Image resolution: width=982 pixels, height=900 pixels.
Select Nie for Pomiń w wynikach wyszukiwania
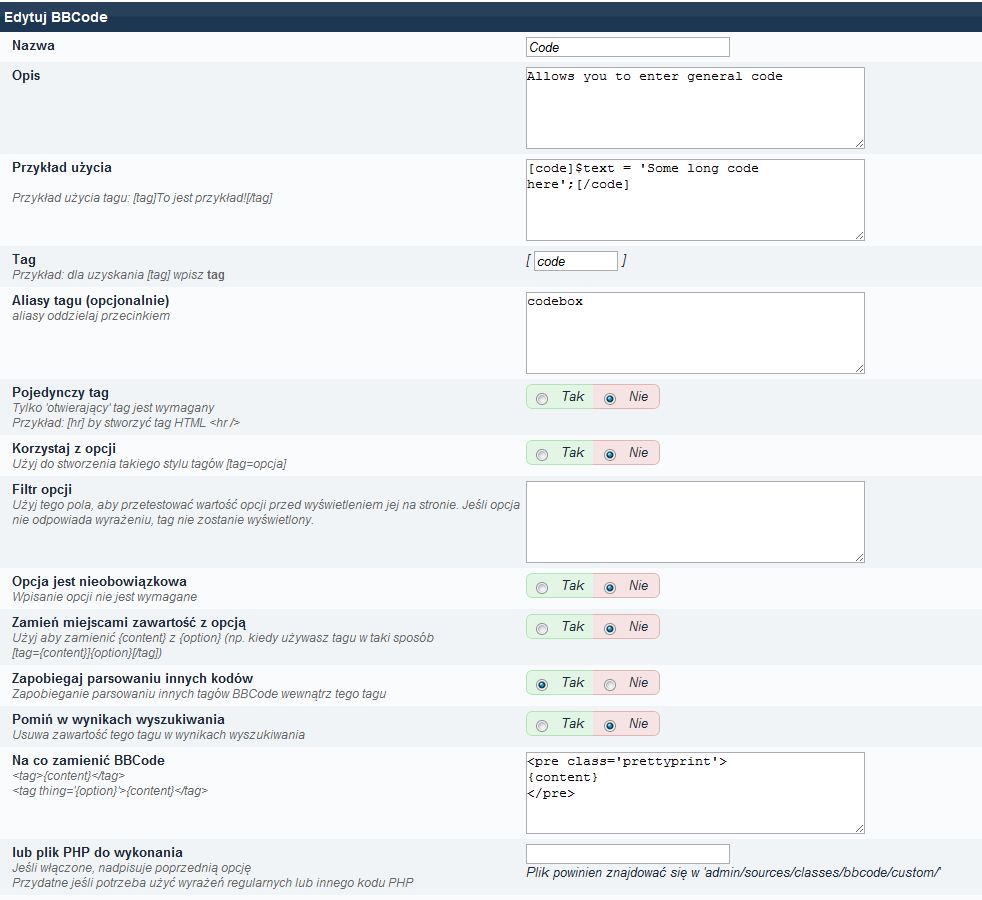click(x=610, y=725)
